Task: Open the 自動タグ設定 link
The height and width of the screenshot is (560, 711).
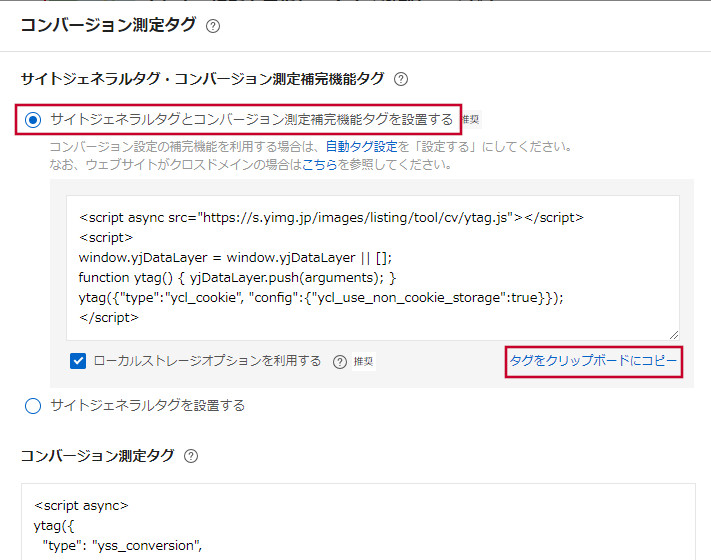Action: click(x=361, y=146)
